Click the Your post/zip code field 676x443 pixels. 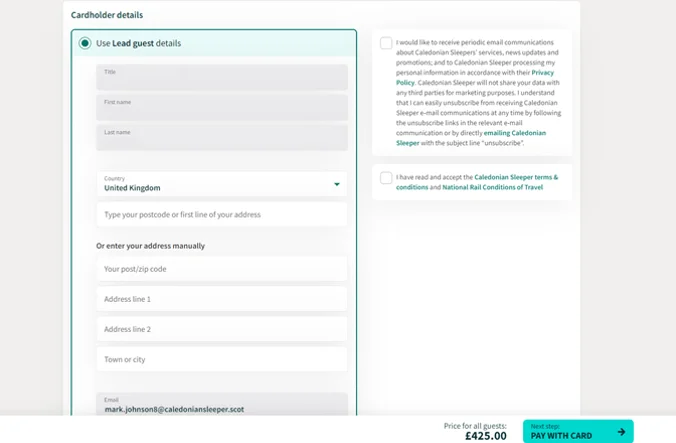click(x=222, y=269)
